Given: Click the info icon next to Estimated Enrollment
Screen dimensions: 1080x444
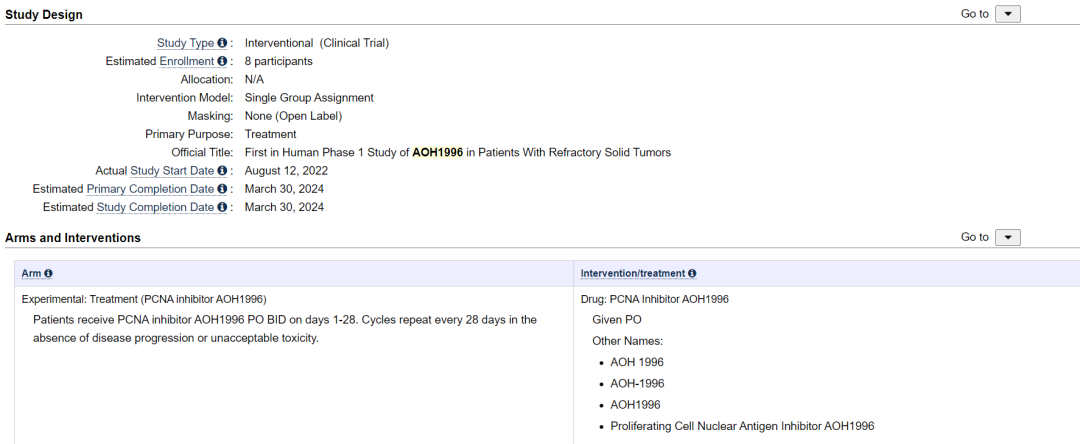Looking at the screenshot, I should point(222,61).
